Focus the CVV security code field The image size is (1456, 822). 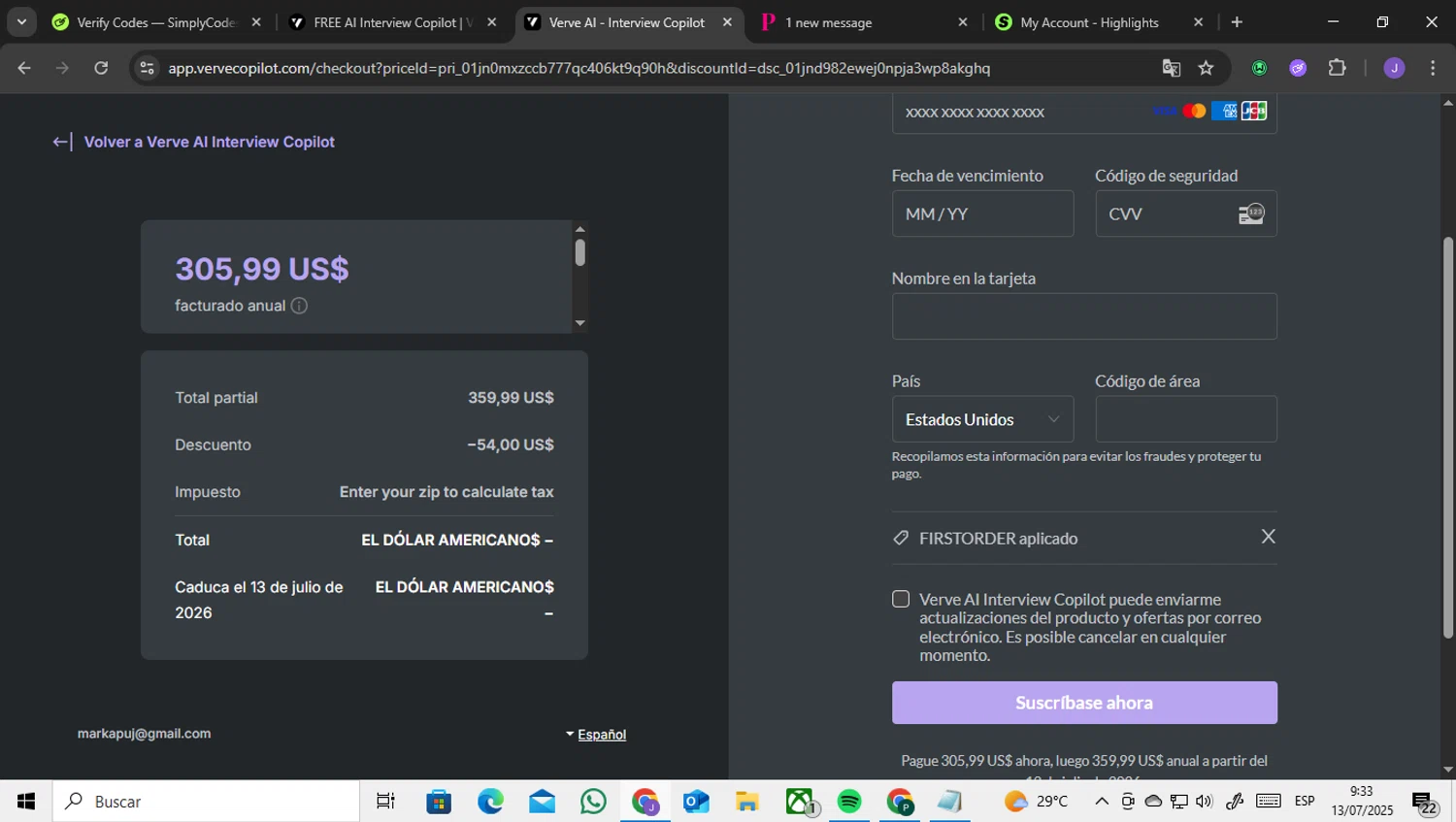[1186, 214]
